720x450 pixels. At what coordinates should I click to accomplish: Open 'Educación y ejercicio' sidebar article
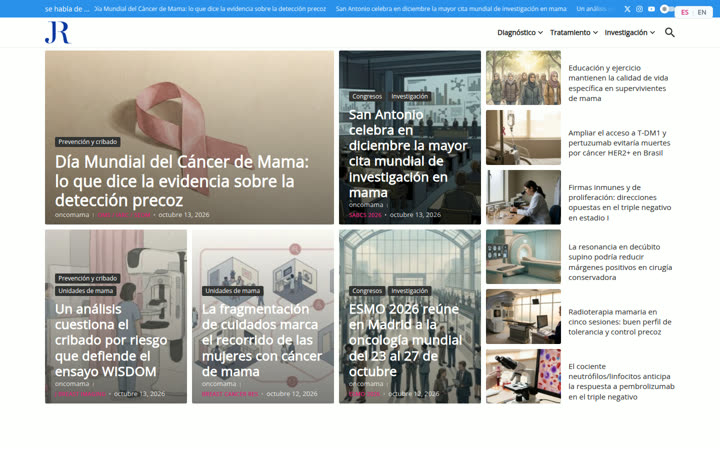pyautogui.click(x=618, y=83)
